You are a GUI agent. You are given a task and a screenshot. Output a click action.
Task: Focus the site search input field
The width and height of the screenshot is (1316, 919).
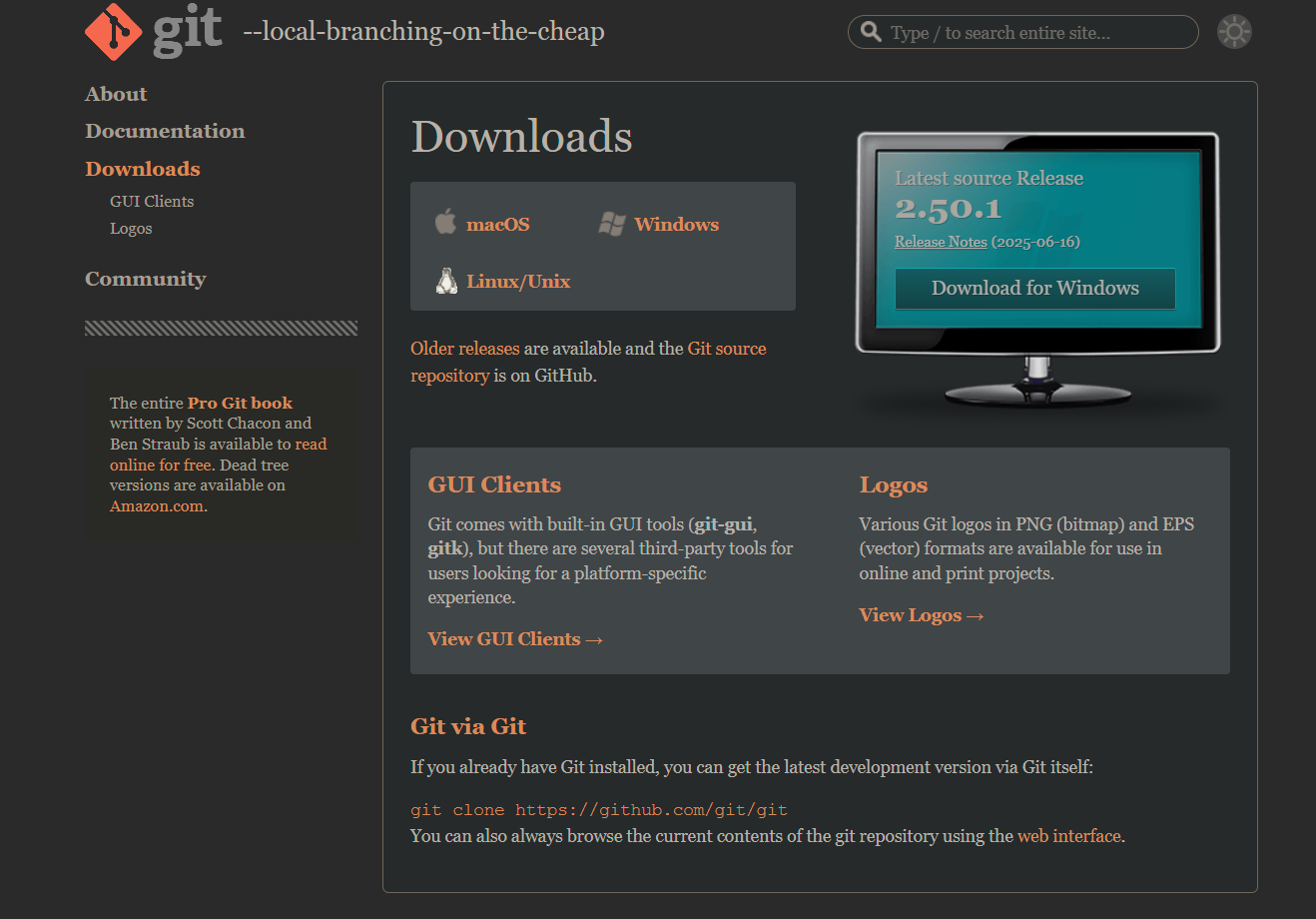[1022, 32]
